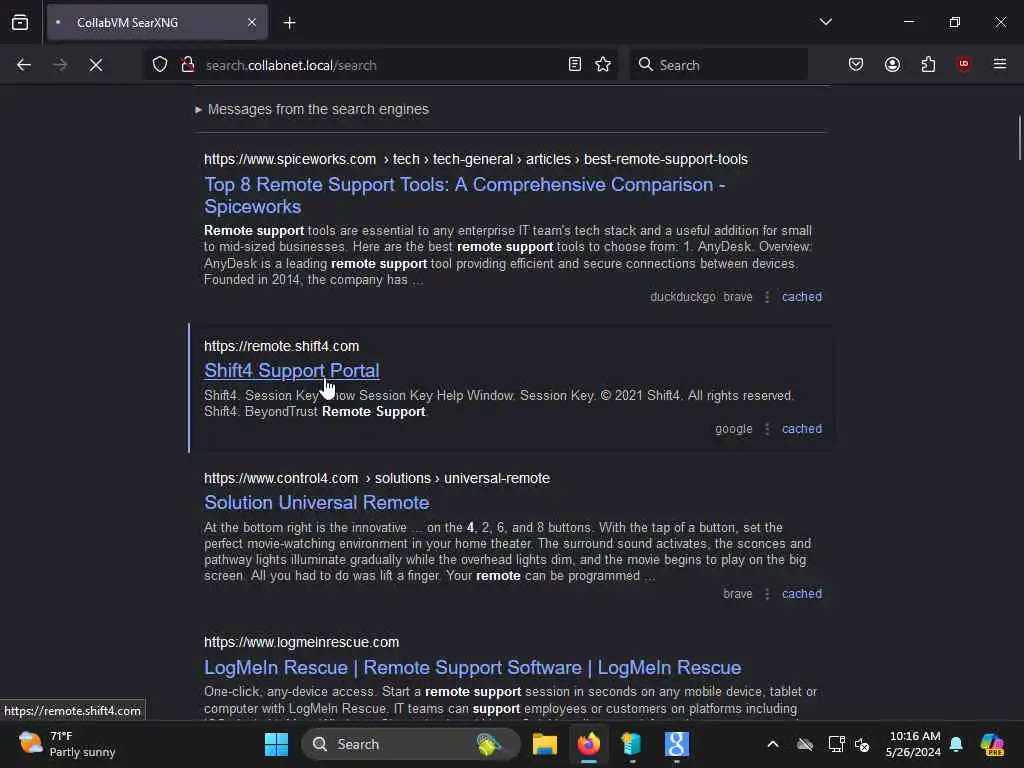Open the Firefox application menu

[999, 65]
